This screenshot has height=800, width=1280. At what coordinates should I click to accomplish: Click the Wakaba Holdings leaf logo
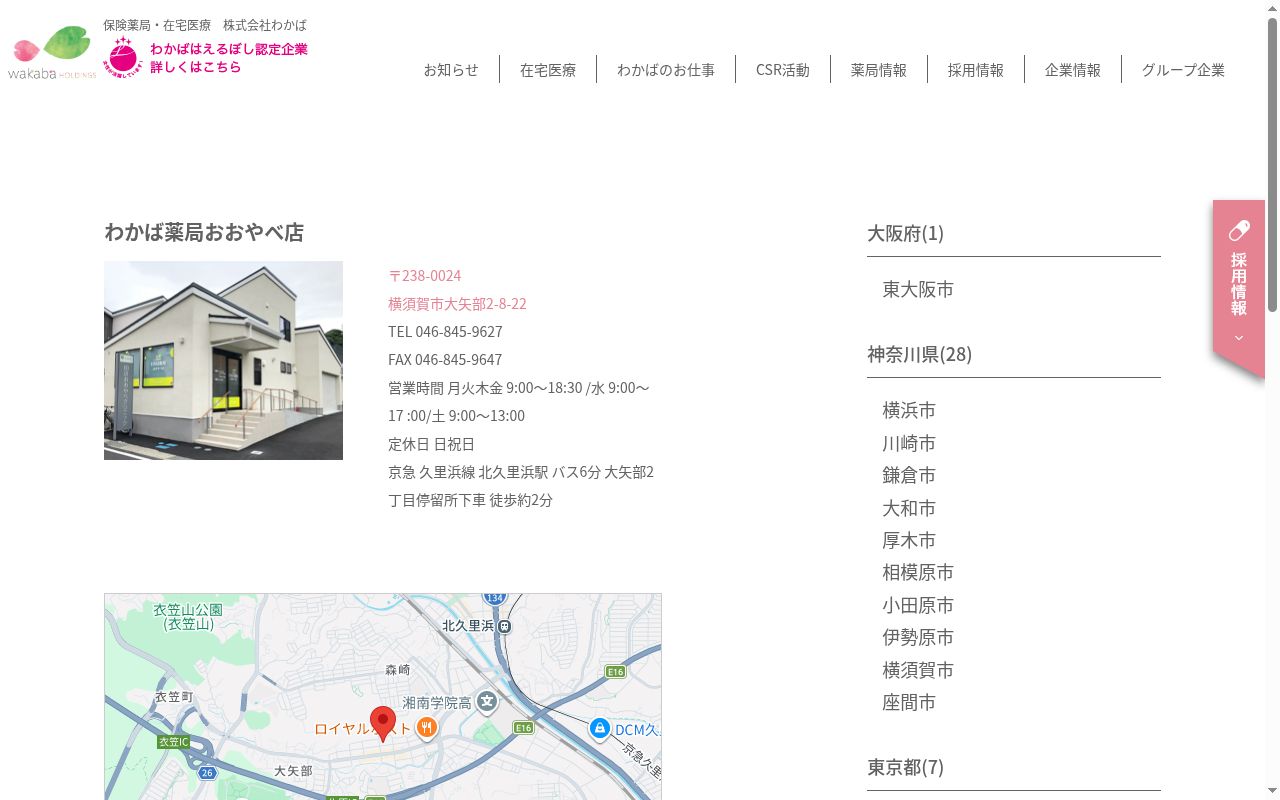point(52,52)
